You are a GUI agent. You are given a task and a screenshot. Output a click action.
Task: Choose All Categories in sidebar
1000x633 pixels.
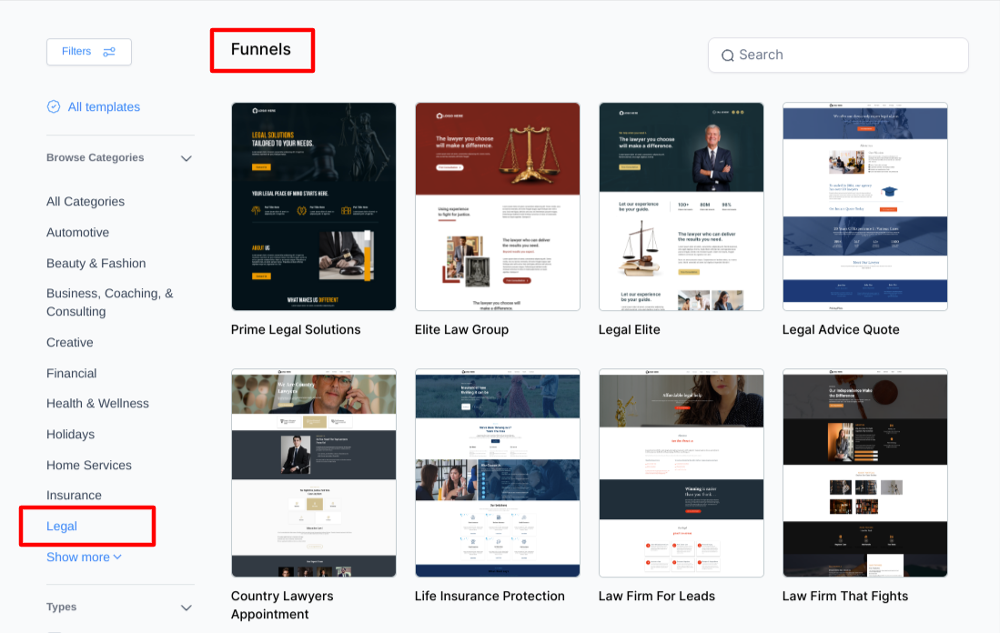click(85, 201)
